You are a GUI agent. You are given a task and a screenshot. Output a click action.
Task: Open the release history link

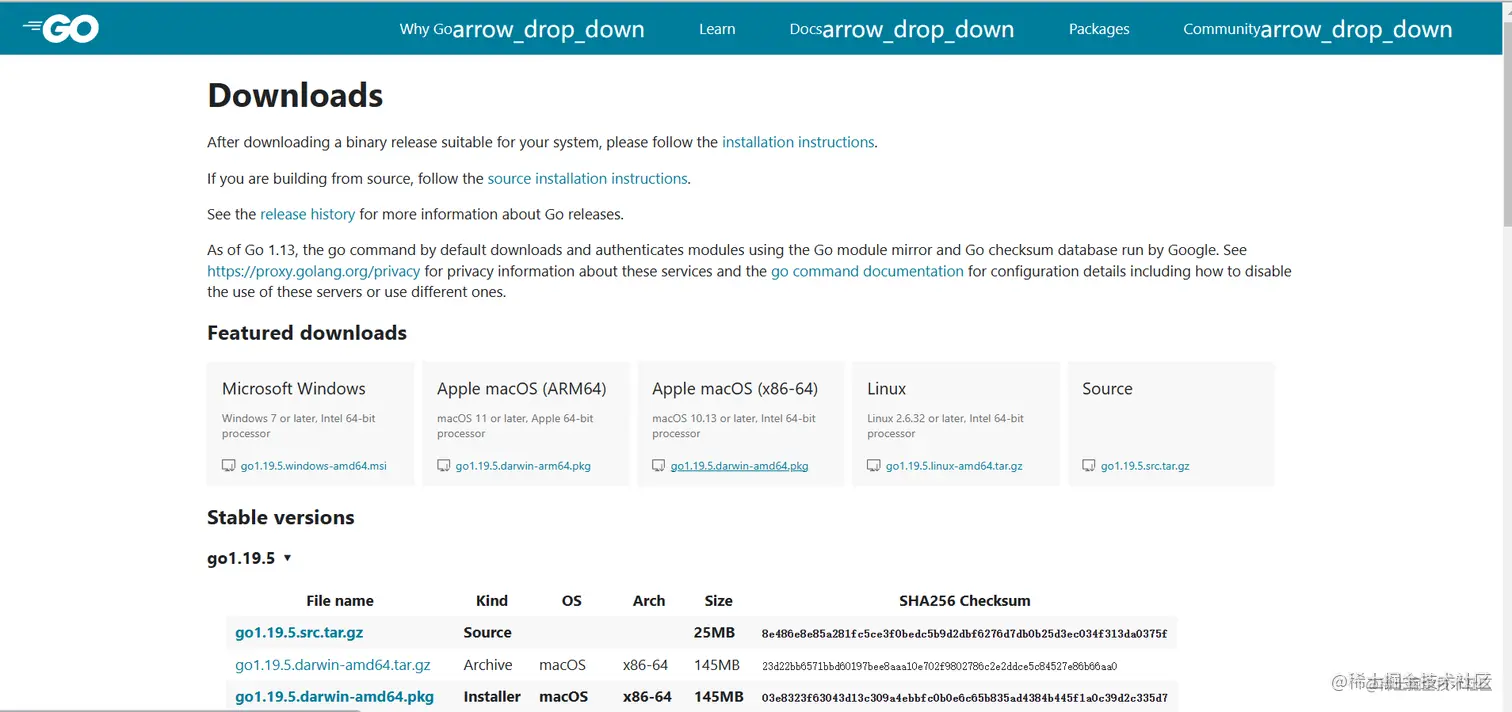coord(307,214)
